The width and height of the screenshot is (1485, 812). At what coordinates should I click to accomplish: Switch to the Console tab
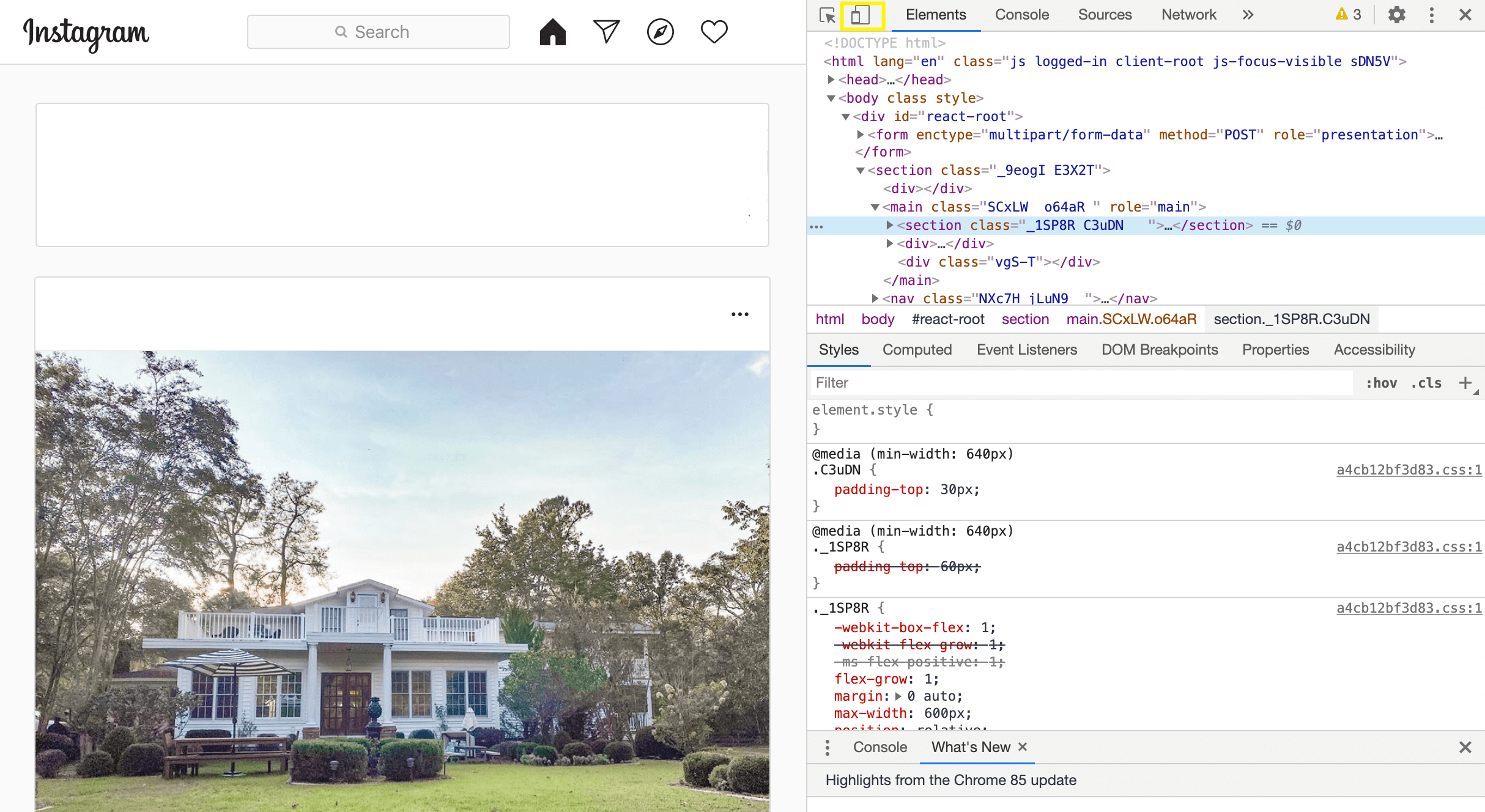coord(1021,14)
